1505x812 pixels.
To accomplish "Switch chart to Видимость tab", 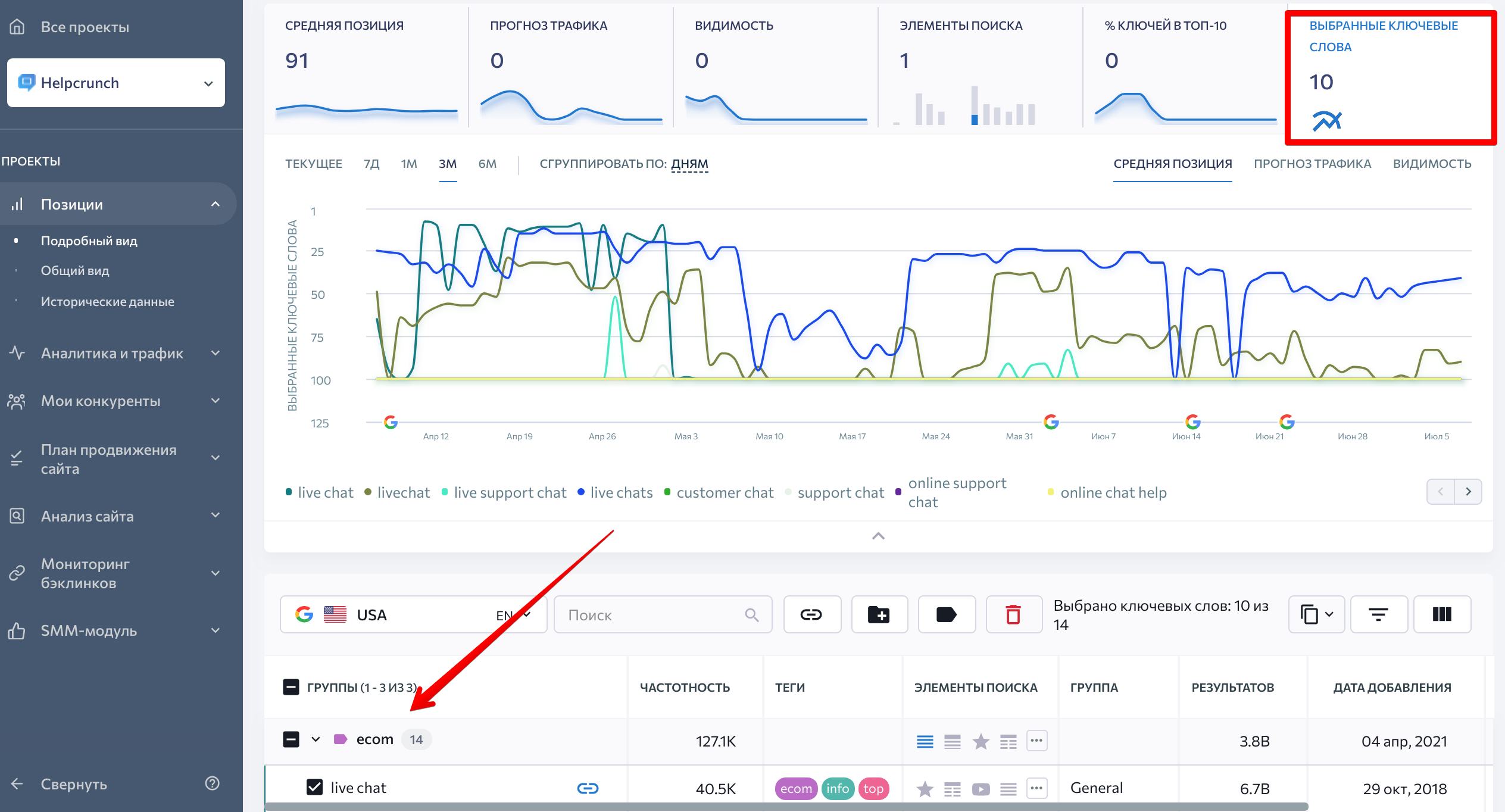I will [x=1432, y=164].
